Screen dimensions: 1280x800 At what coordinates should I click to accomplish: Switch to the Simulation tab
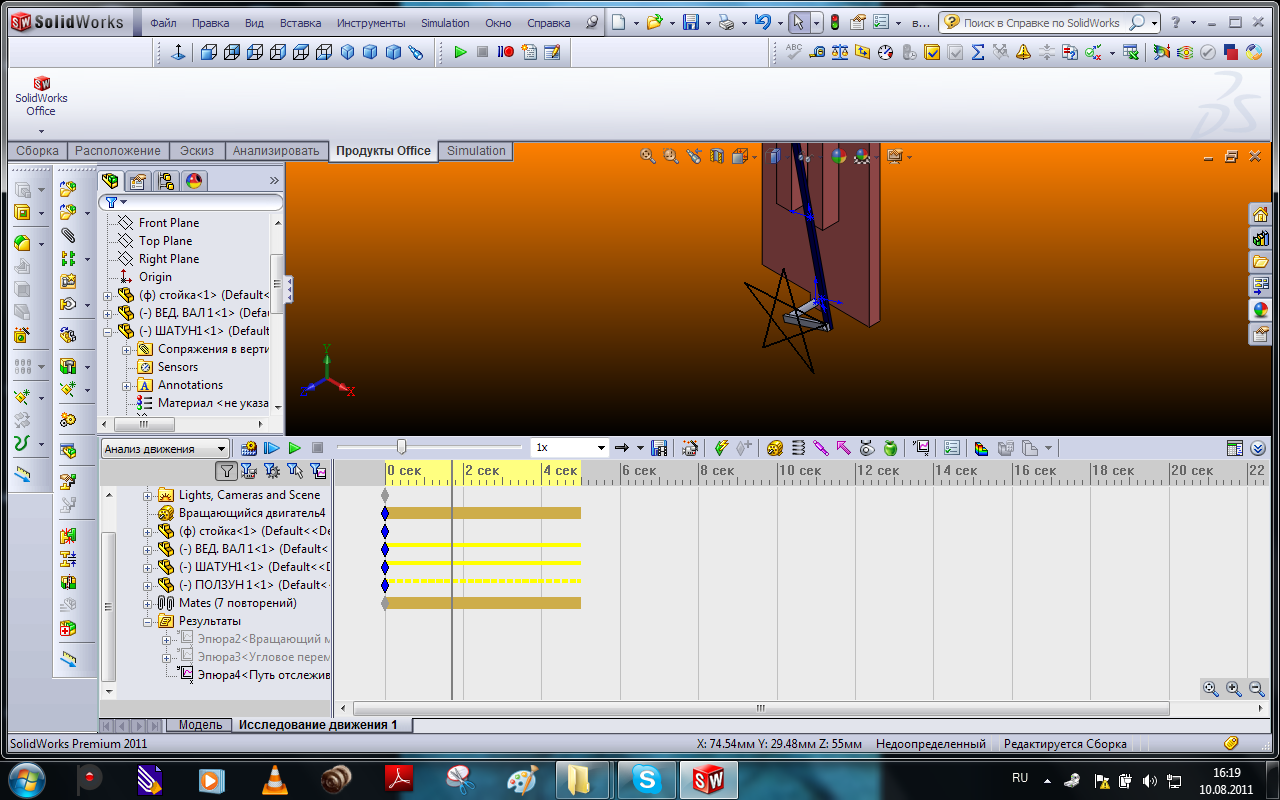click(x=476, y=151)
